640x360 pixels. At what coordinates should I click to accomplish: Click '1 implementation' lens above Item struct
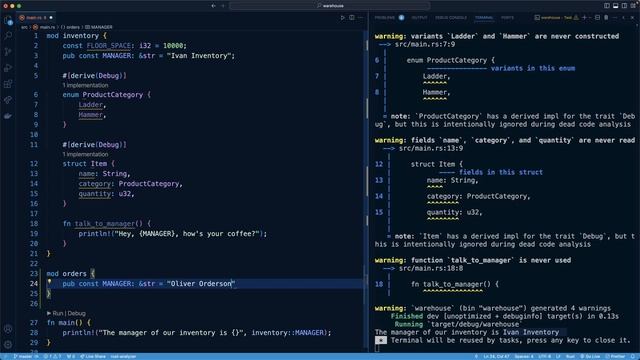pyautogui.click(x=85, y=154)
